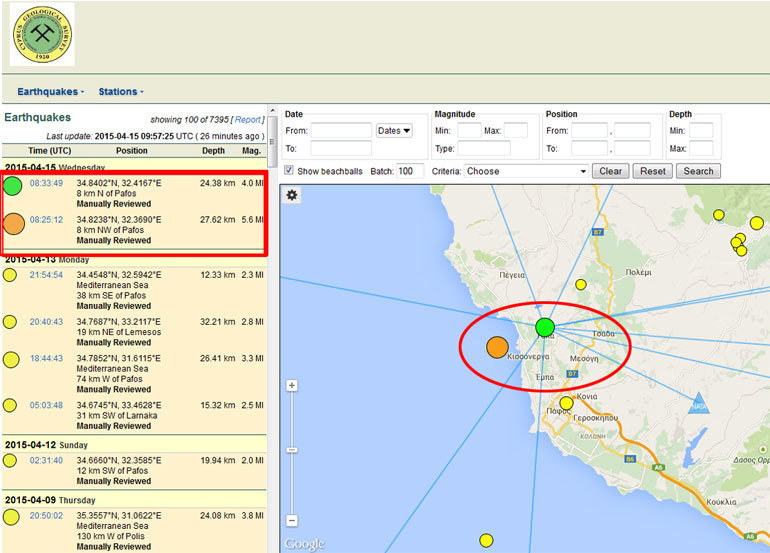Click the Cyprus Geological Survey logo
Image resolution: width=770 pixels, height=553 pixels.
point(42,34)
